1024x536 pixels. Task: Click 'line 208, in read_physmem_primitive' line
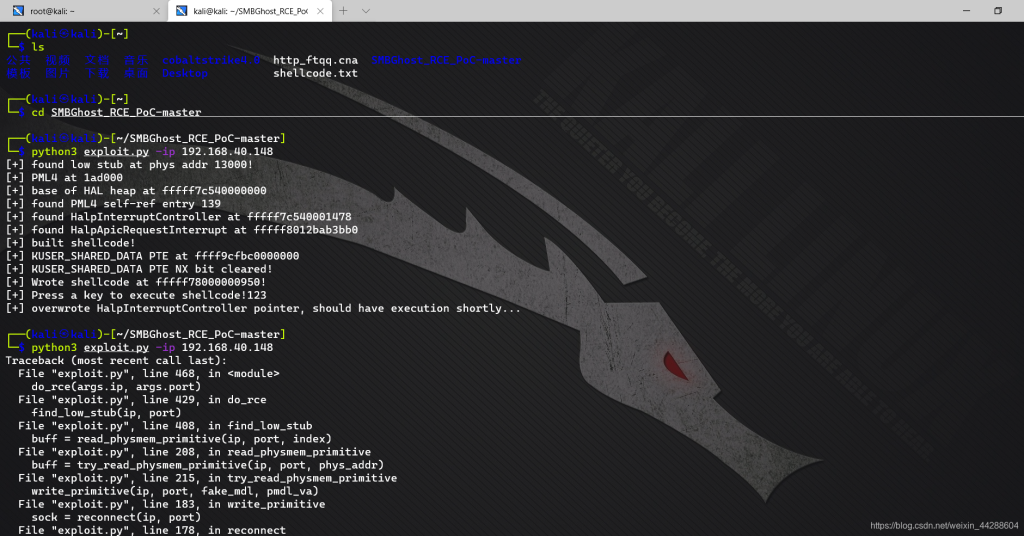(195, 452)
